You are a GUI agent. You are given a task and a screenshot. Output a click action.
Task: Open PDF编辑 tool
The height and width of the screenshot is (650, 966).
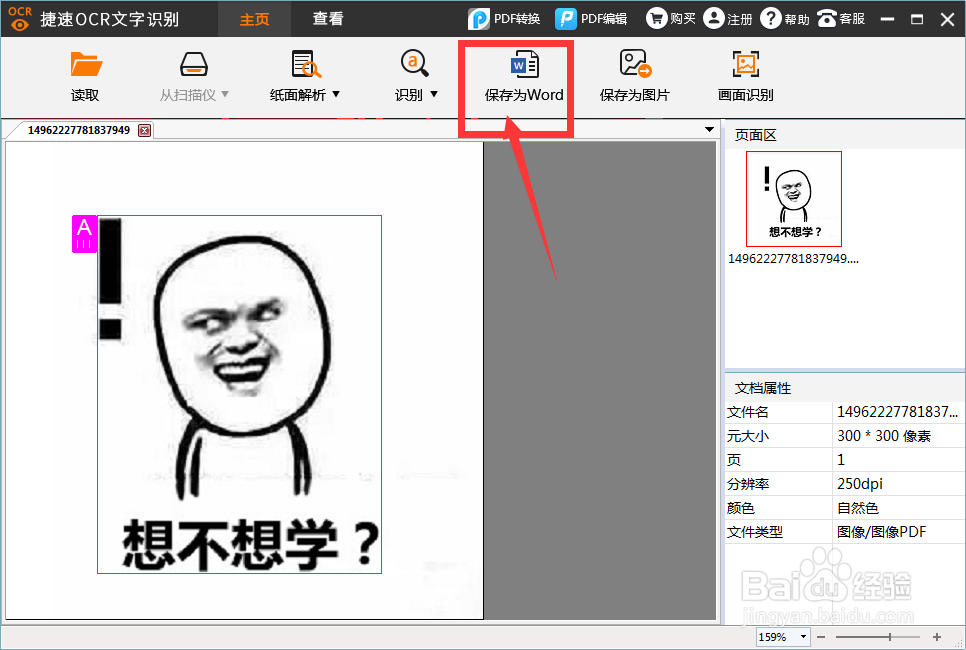coord(591,19)
